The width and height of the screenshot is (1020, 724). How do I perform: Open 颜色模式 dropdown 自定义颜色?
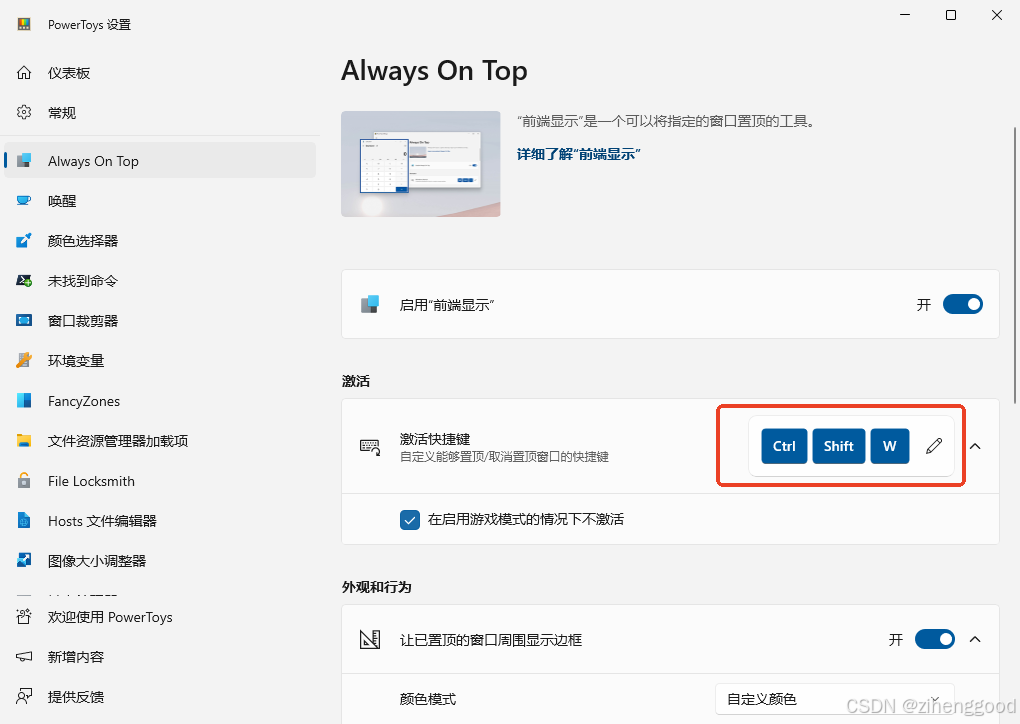835,699
